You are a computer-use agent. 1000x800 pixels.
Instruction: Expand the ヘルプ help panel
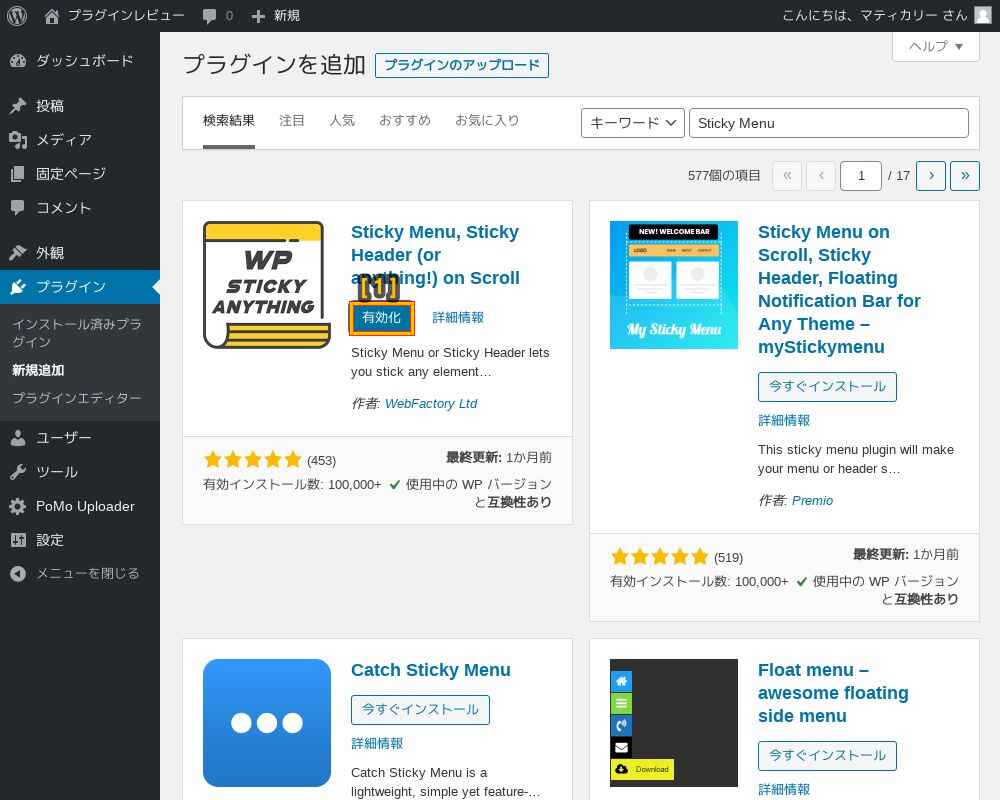[x=936, y=47]
